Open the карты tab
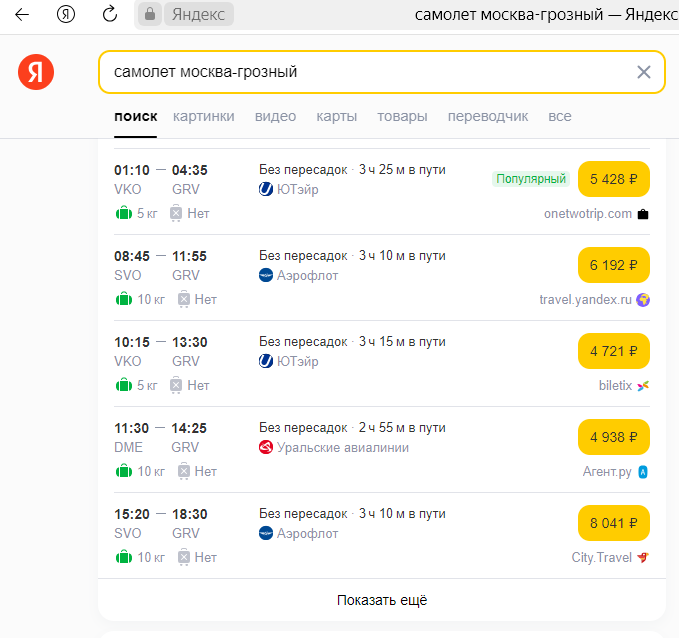 337,116
